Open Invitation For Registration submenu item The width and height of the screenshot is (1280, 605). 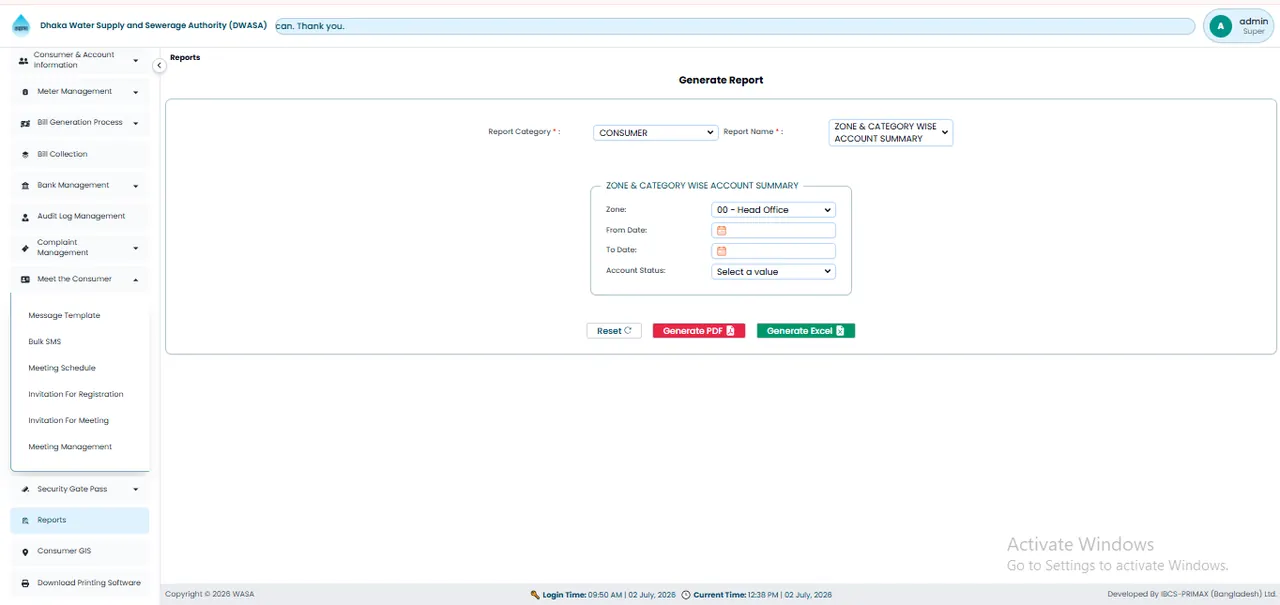point(76,394)
